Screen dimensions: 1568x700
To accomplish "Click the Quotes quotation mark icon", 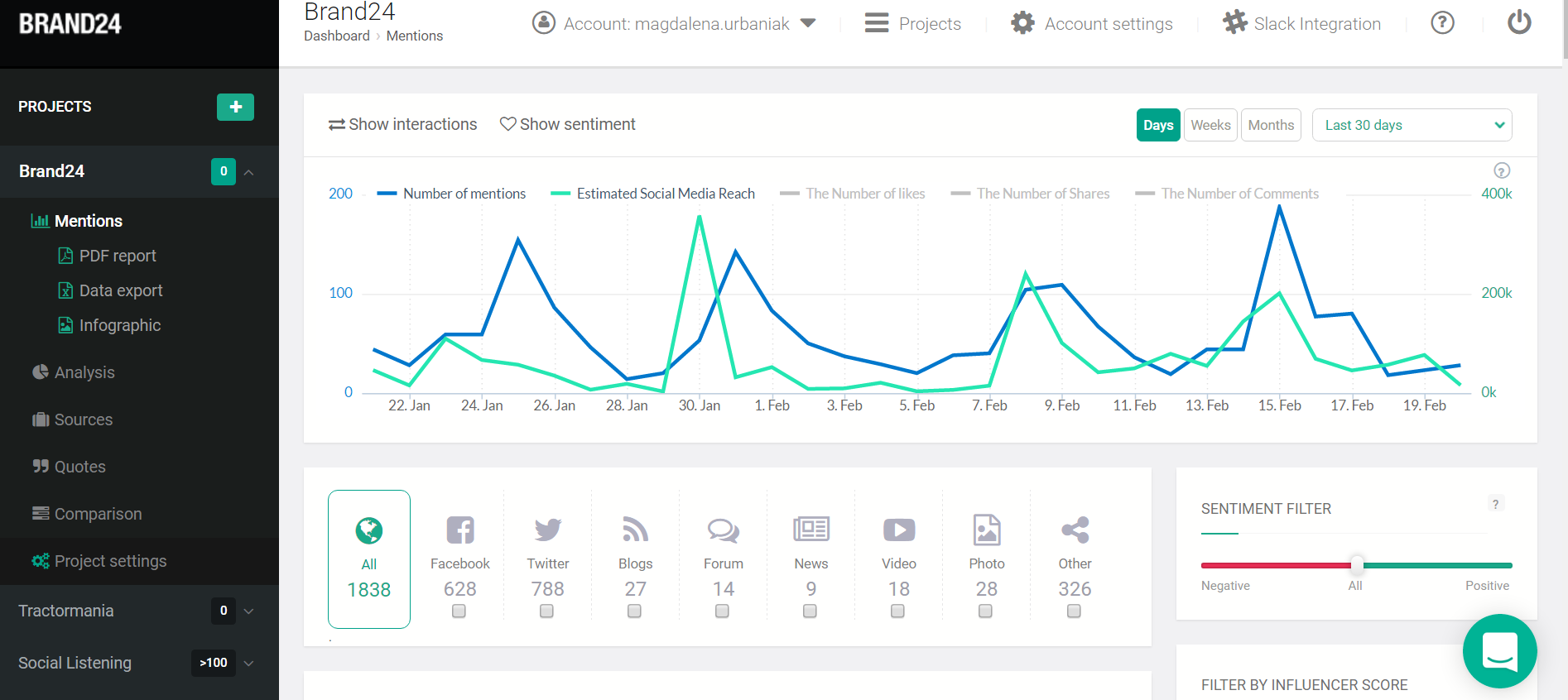I will tap(41, 467).
